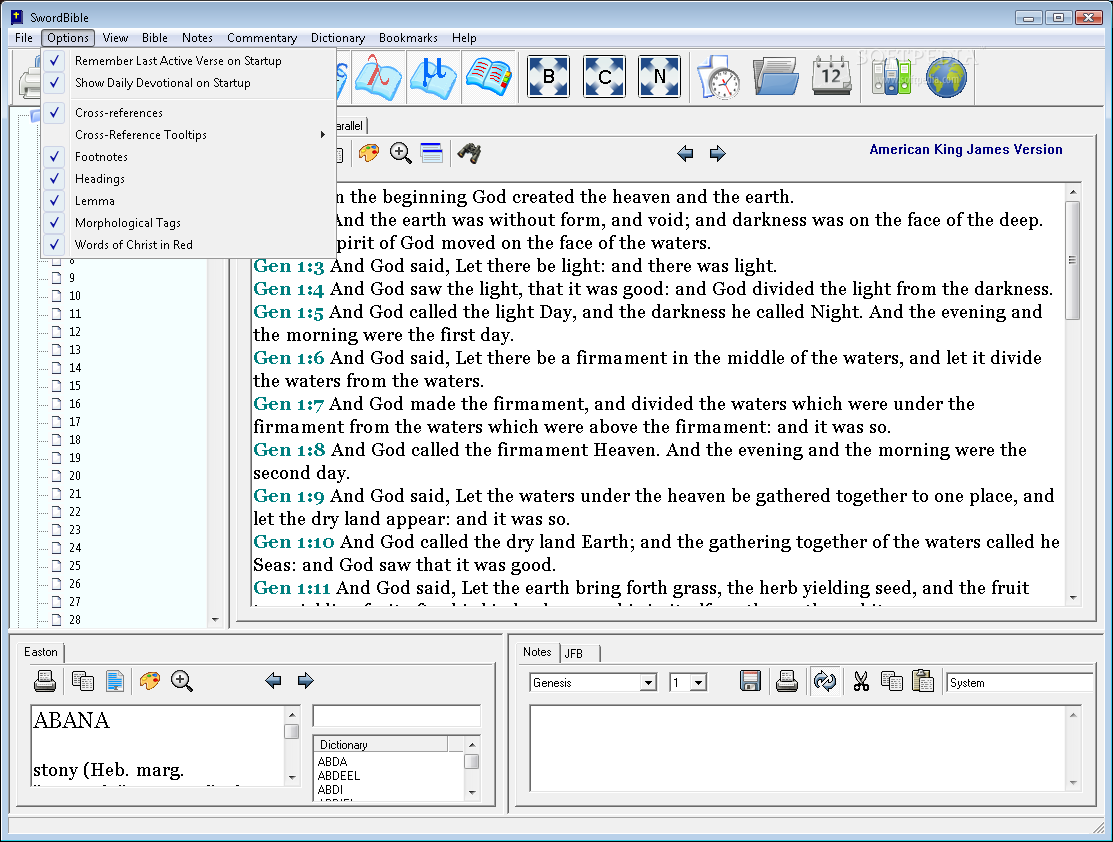
Task: Click the blue window layout icon
Action: 432,153
